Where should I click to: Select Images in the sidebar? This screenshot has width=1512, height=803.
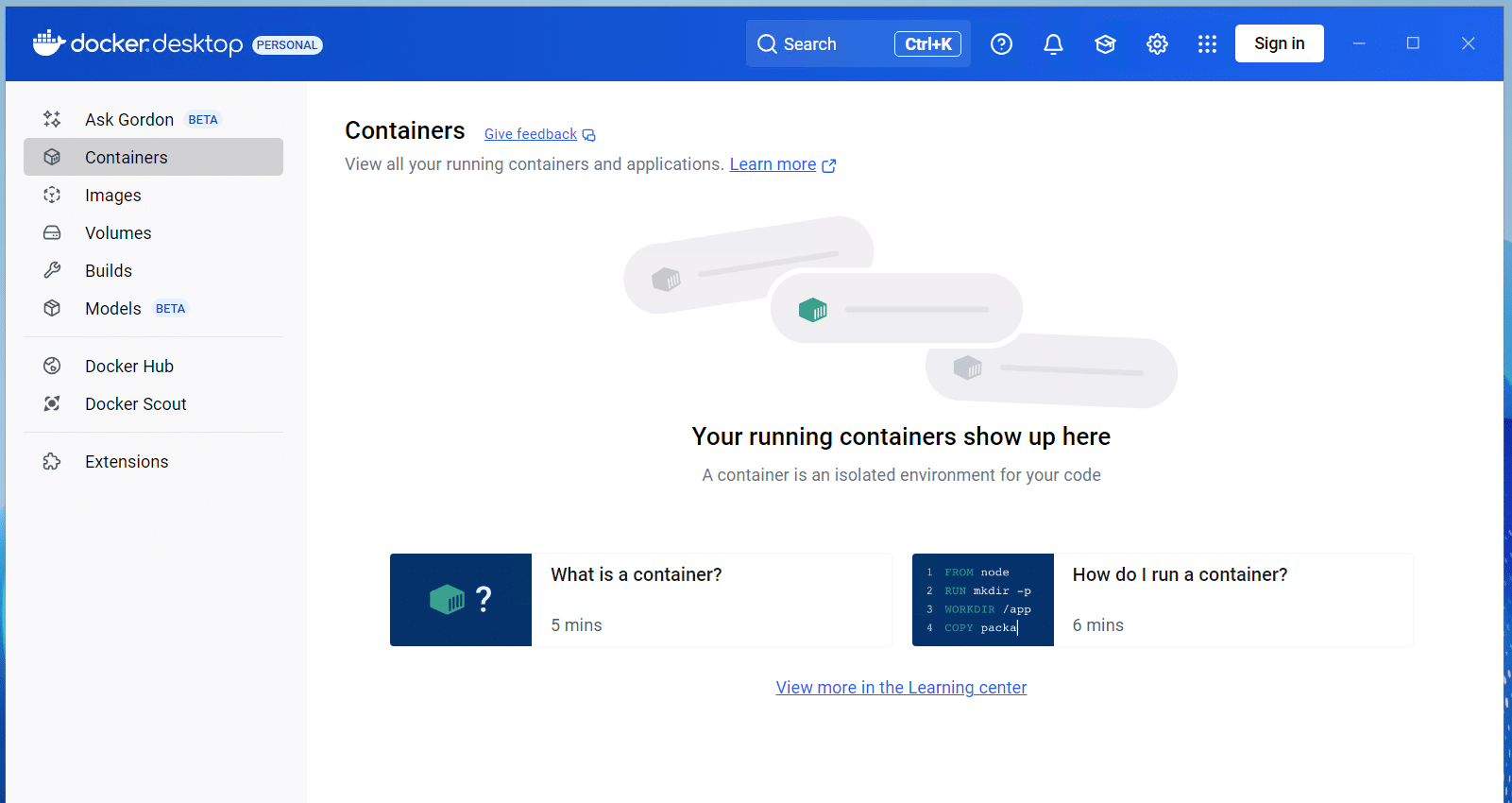113,196
